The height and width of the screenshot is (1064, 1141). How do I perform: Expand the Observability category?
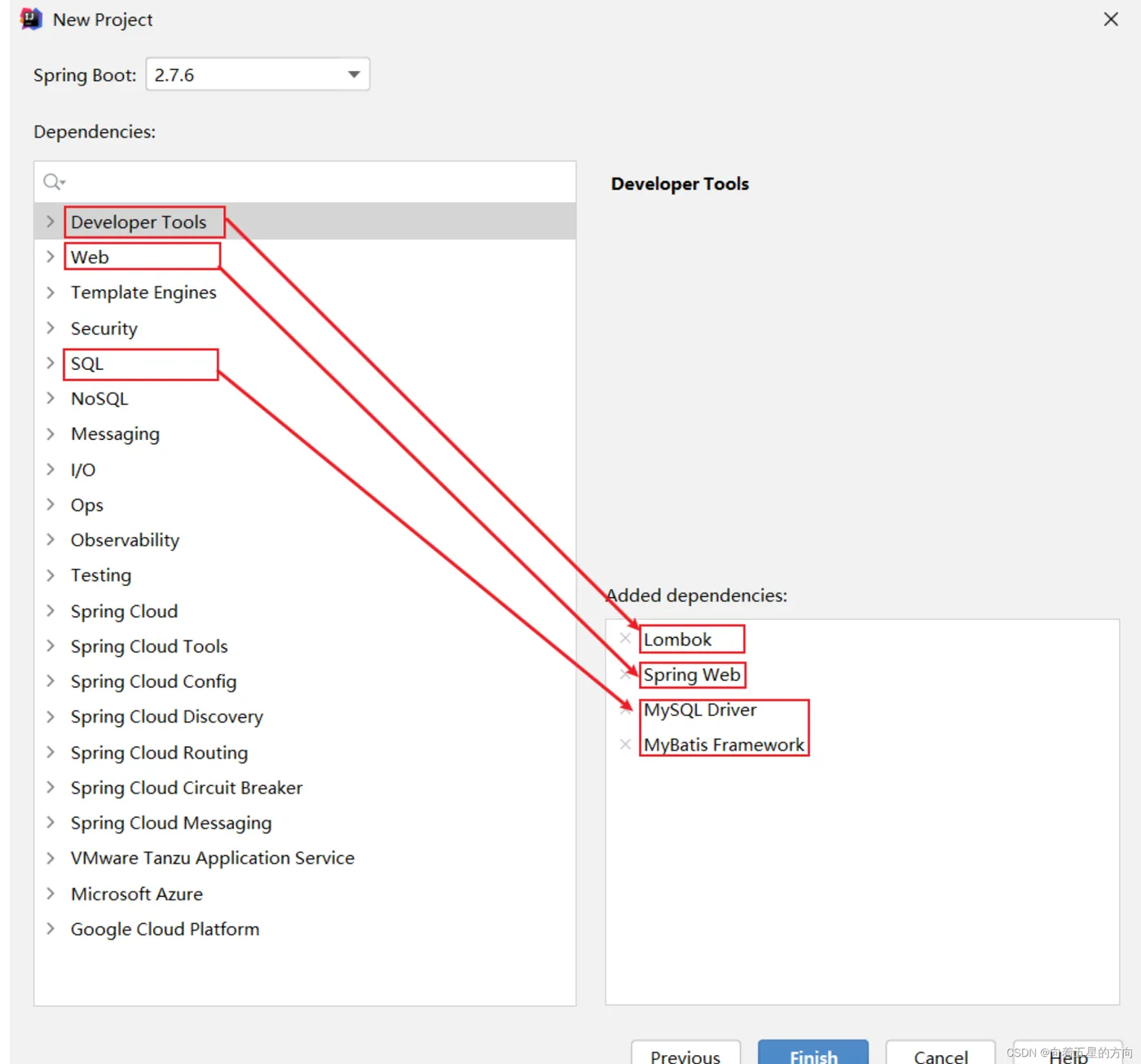(x=51, y=539)
